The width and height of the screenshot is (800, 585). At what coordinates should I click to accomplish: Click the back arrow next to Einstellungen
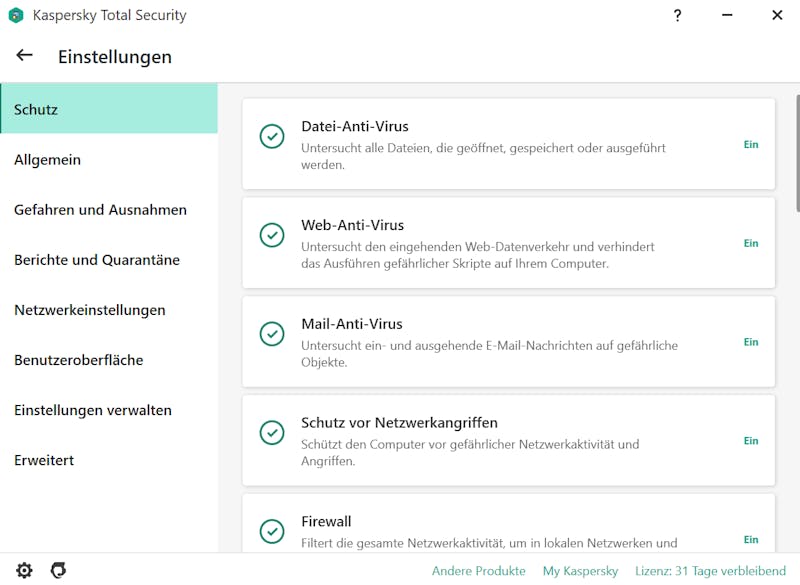[24, 55]
